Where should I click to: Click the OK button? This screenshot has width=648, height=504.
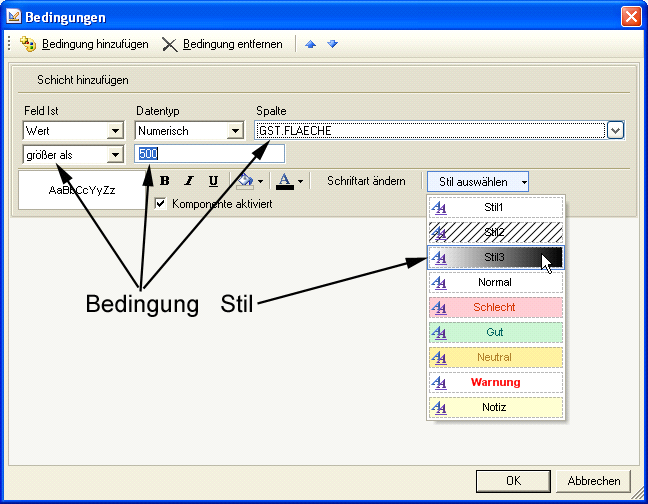coord(513,480)
